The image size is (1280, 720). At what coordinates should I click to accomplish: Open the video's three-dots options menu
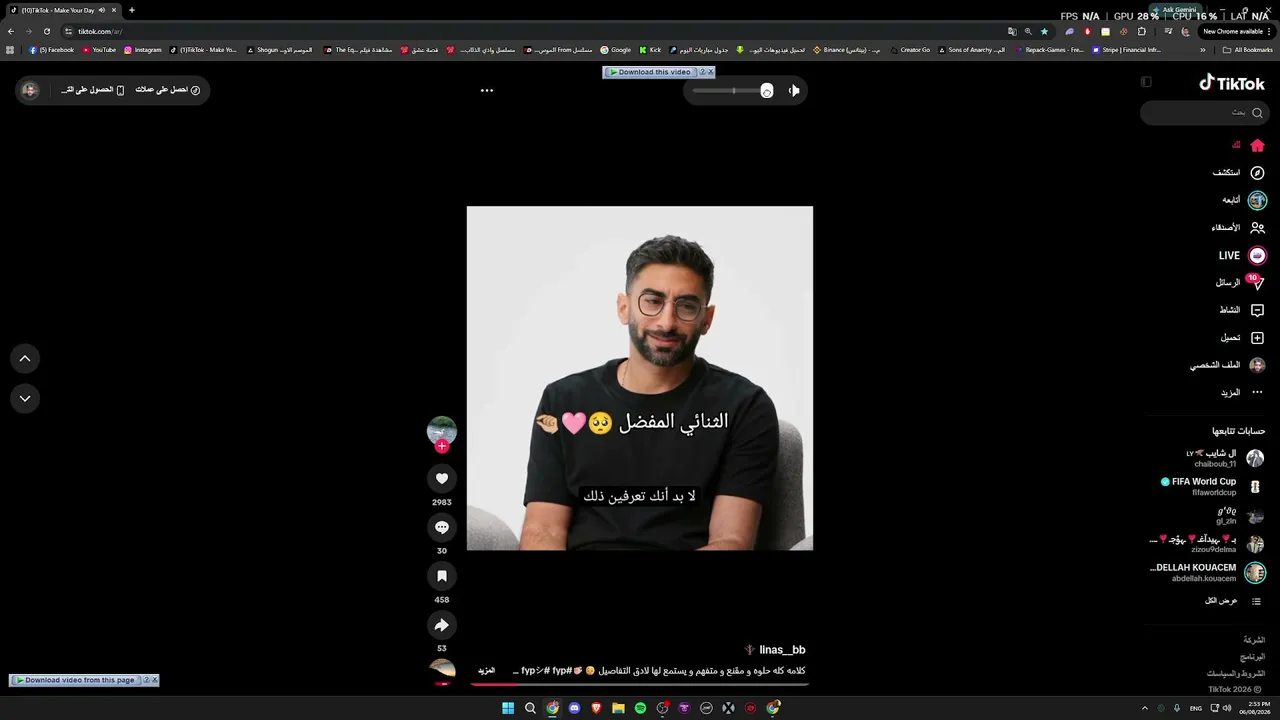click(487, 90)
